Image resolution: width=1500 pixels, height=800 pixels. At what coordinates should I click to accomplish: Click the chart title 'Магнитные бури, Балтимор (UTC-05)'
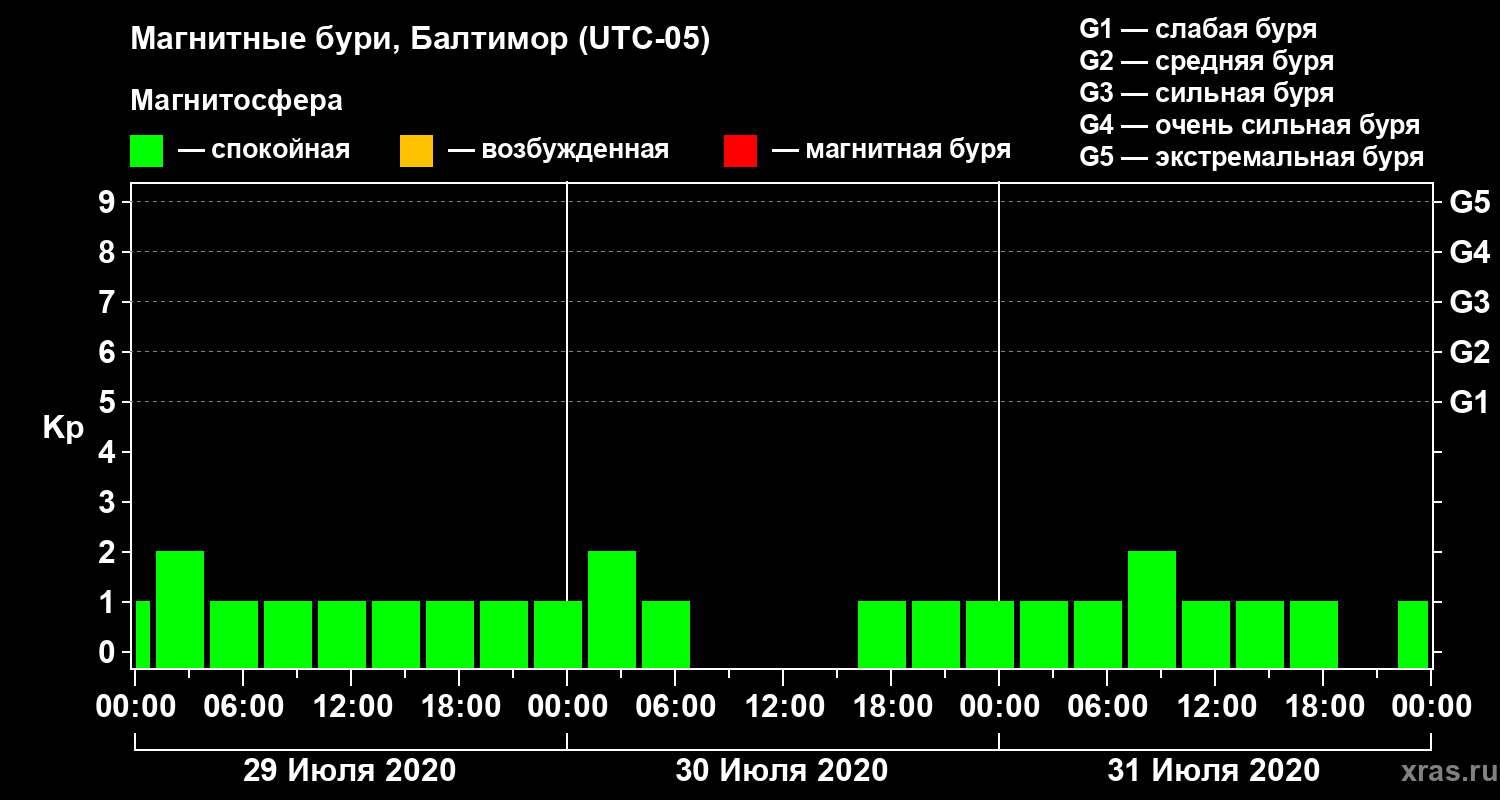pyautogui.click(x=420, y=41)
